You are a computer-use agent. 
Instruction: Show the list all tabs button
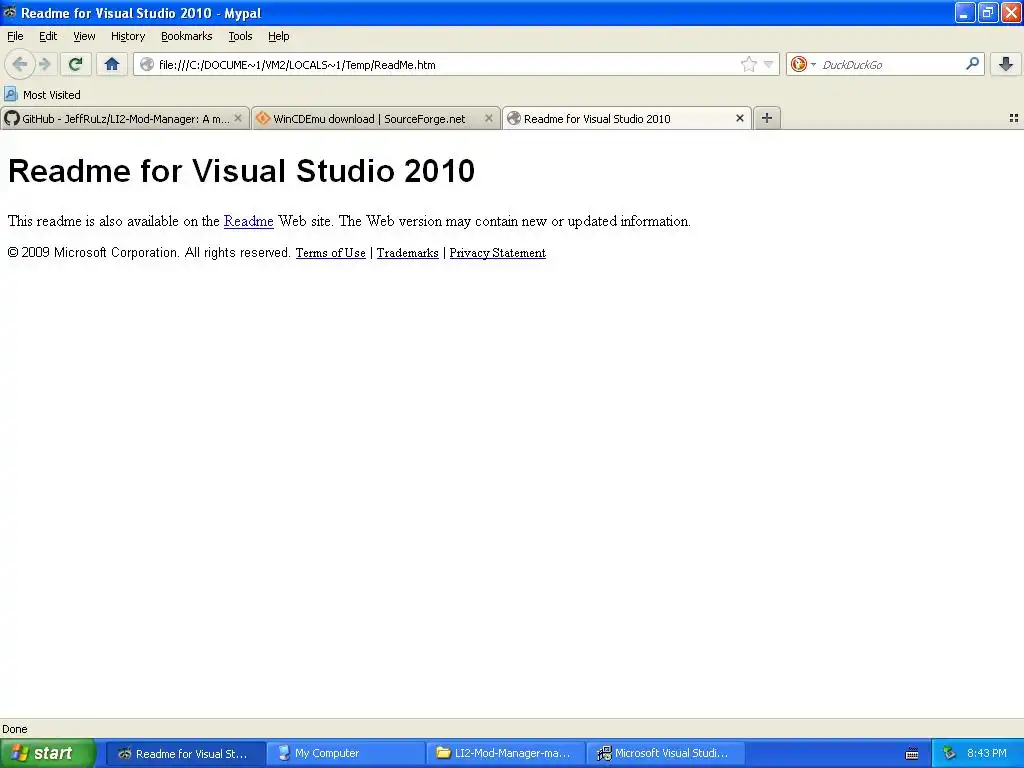pos(1014,118)
